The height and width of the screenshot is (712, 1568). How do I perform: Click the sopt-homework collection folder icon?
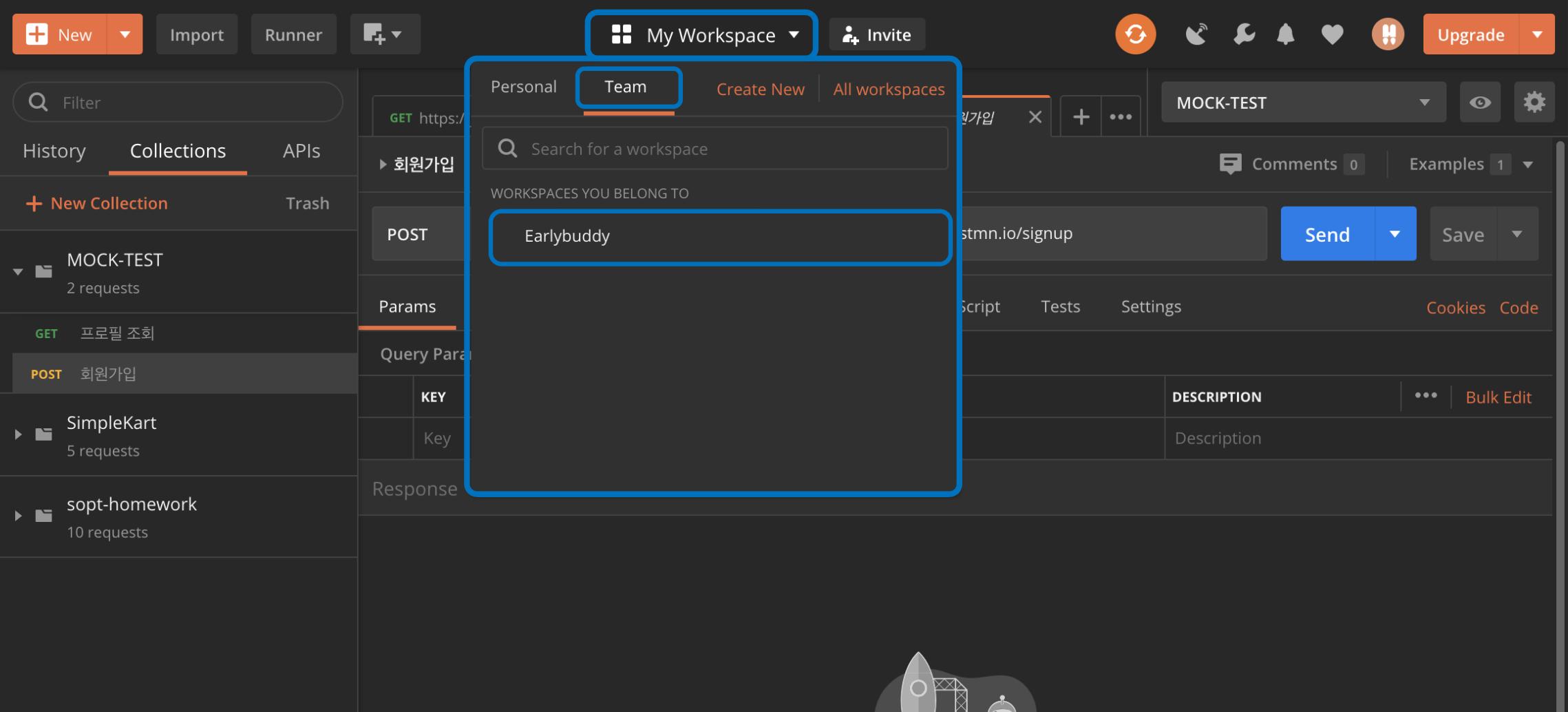tap(44, 515)
